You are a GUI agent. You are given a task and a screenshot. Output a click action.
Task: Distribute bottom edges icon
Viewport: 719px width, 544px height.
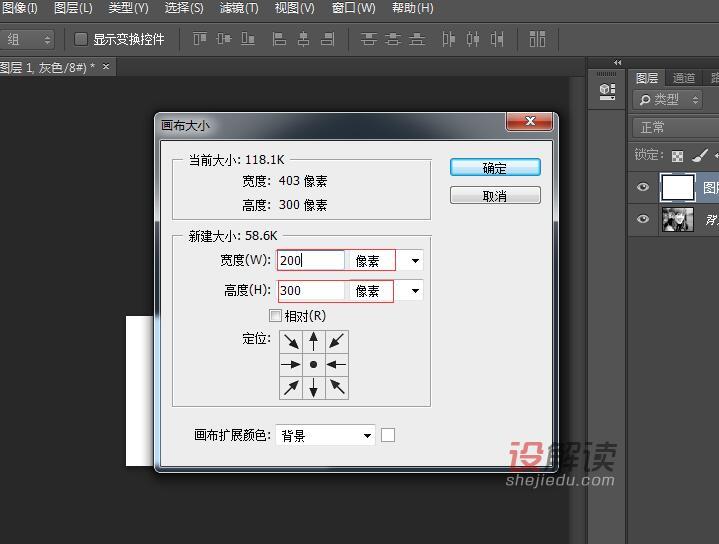pos(416,39)
